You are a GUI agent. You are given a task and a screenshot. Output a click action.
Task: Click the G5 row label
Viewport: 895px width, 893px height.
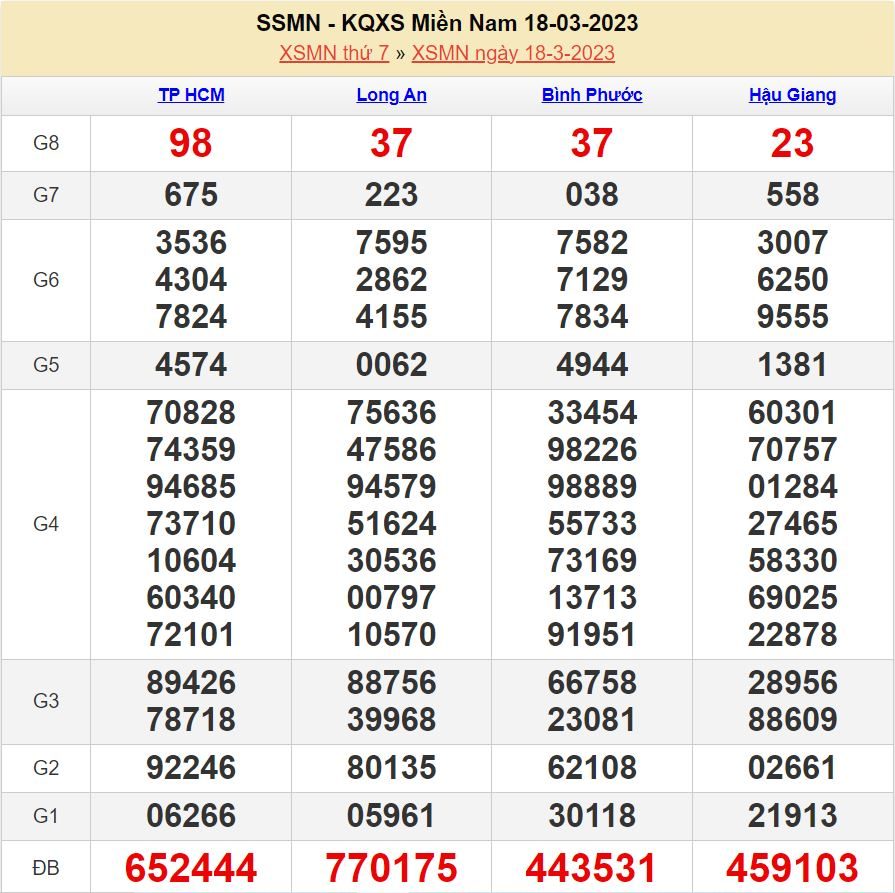tap(46, 365)
